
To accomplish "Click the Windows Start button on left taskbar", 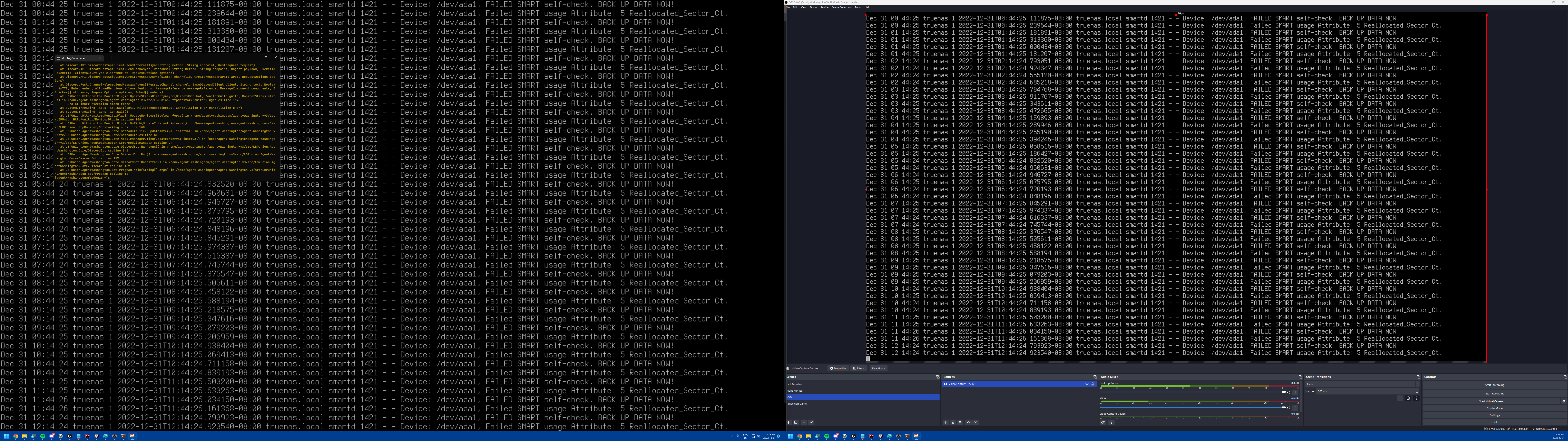I will tap(7, 436).
